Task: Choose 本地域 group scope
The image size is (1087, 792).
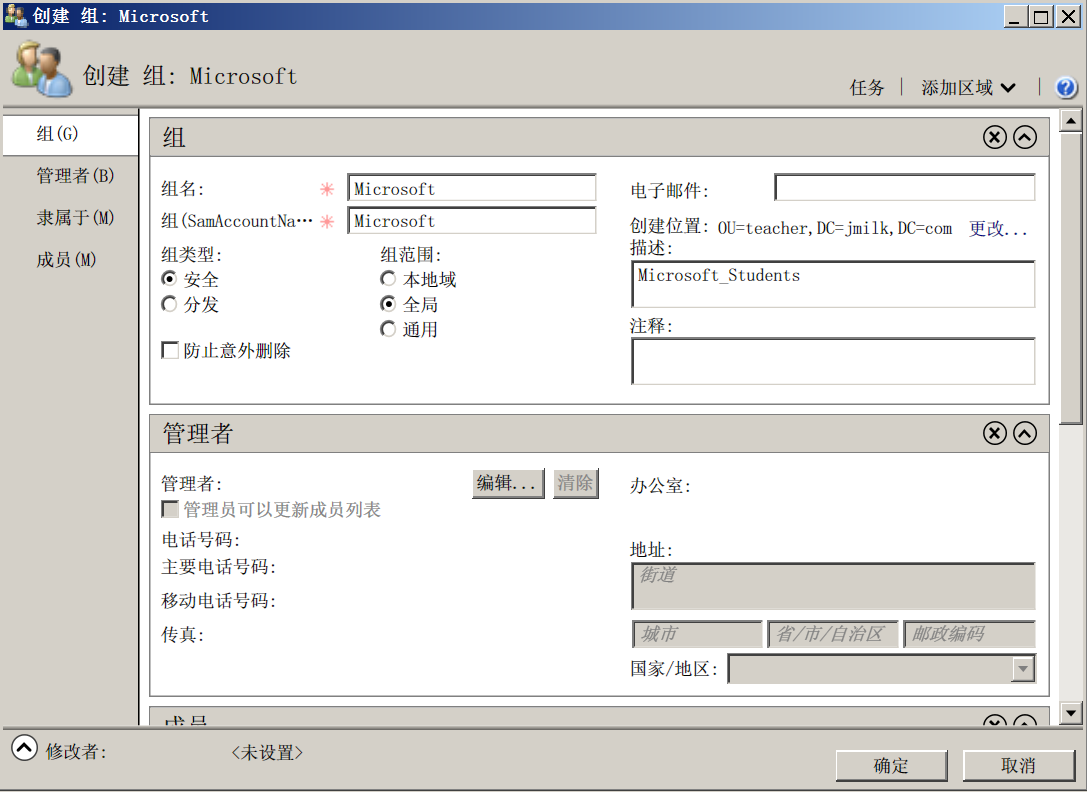Action: click(388, 279)
